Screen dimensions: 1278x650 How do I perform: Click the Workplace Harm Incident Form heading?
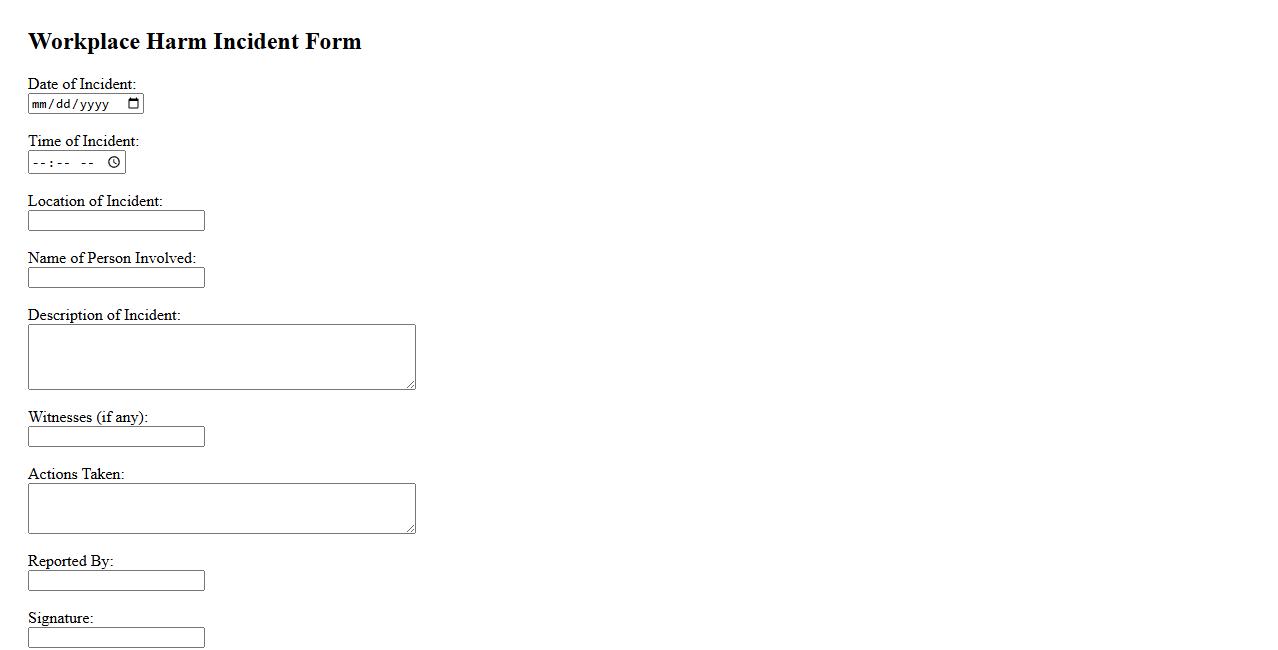(195, 41)
